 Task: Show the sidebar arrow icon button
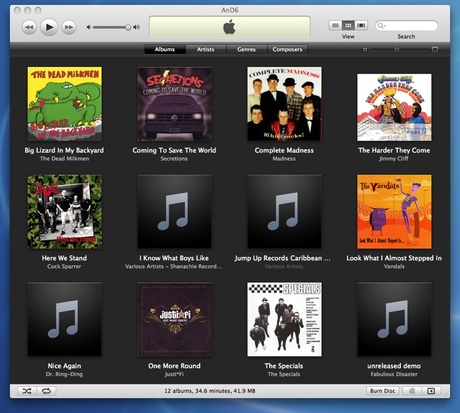point(431,391)
